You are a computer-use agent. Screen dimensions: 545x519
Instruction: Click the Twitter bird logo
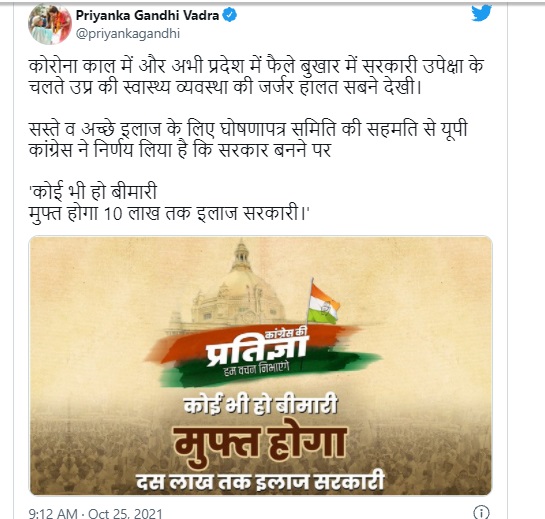(481, 13)
